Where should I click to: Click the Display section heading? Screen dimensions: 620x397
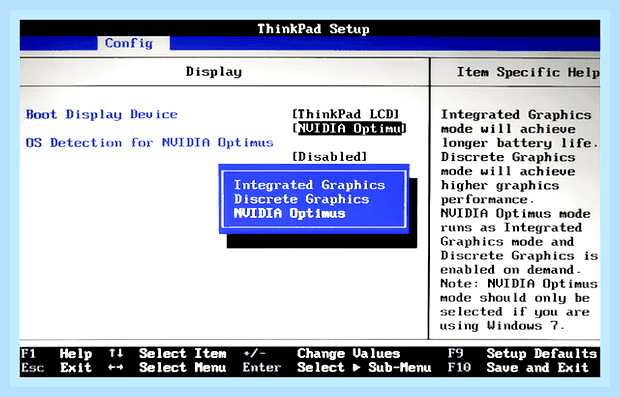click(214, 72)
